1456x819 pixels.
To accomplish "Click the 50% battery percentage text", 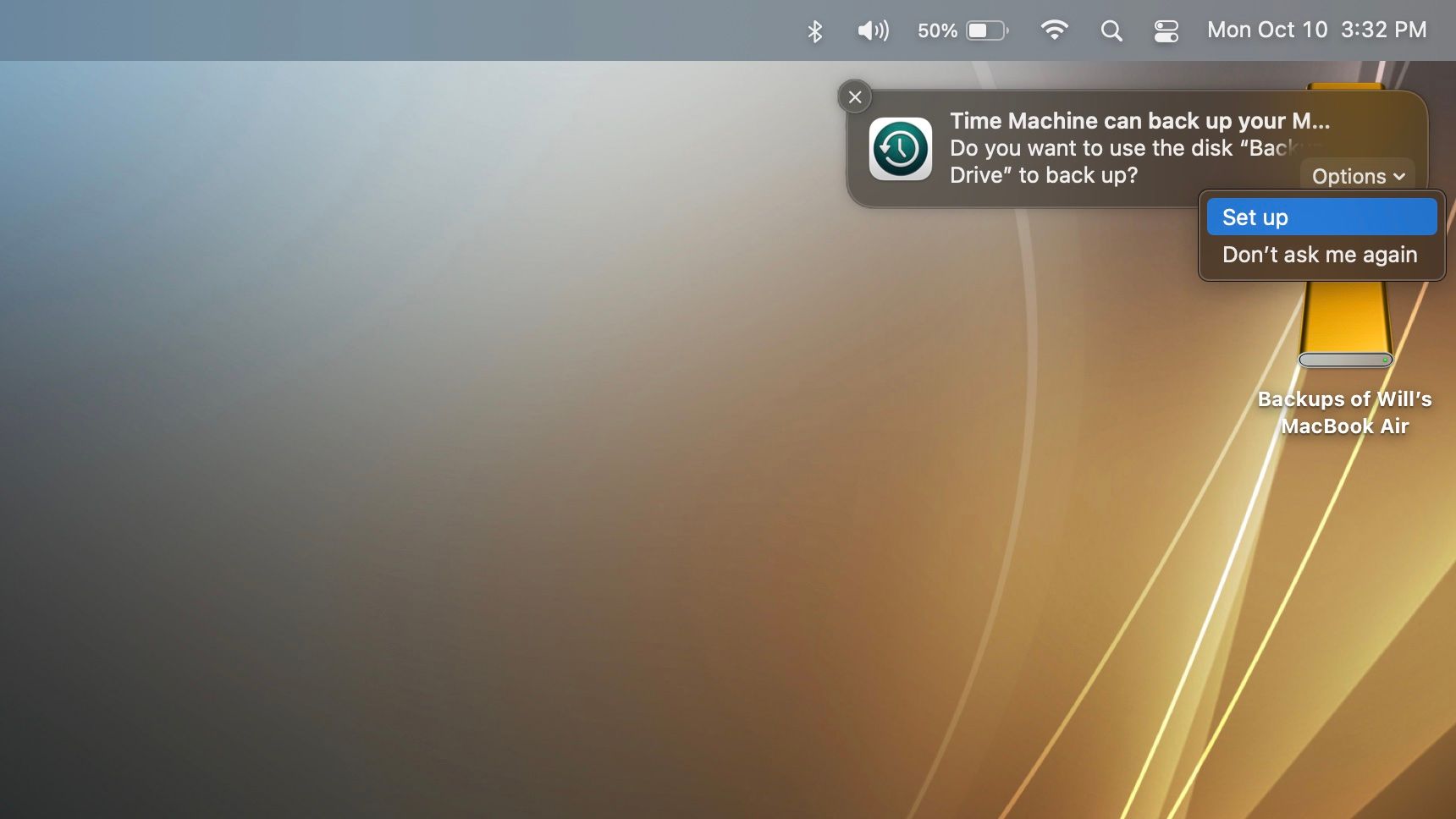I will 937,31.
